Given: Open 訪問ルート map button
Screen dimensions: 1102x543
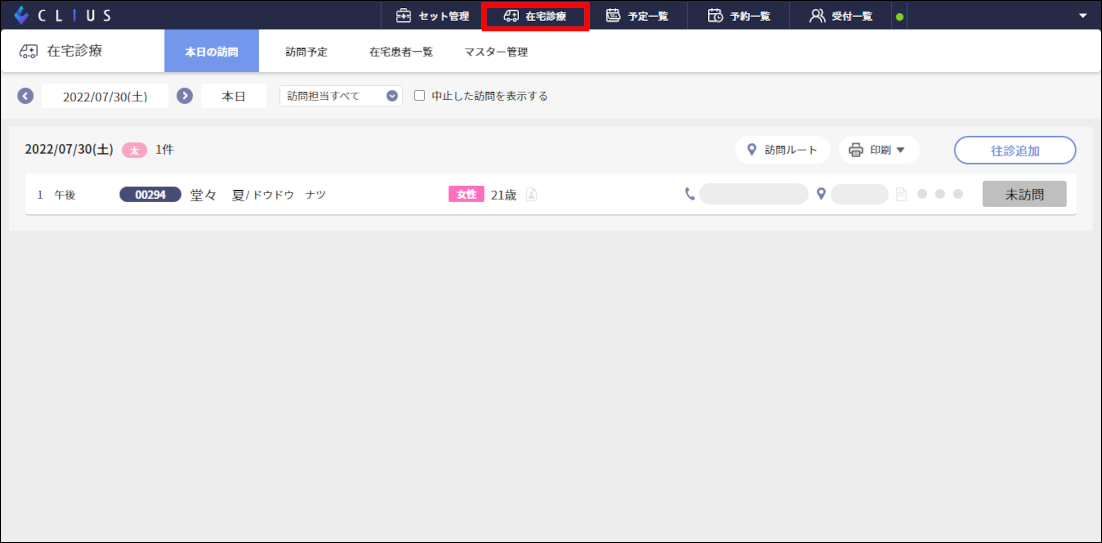Looking at the screenshot, I should tap(783, 150).
